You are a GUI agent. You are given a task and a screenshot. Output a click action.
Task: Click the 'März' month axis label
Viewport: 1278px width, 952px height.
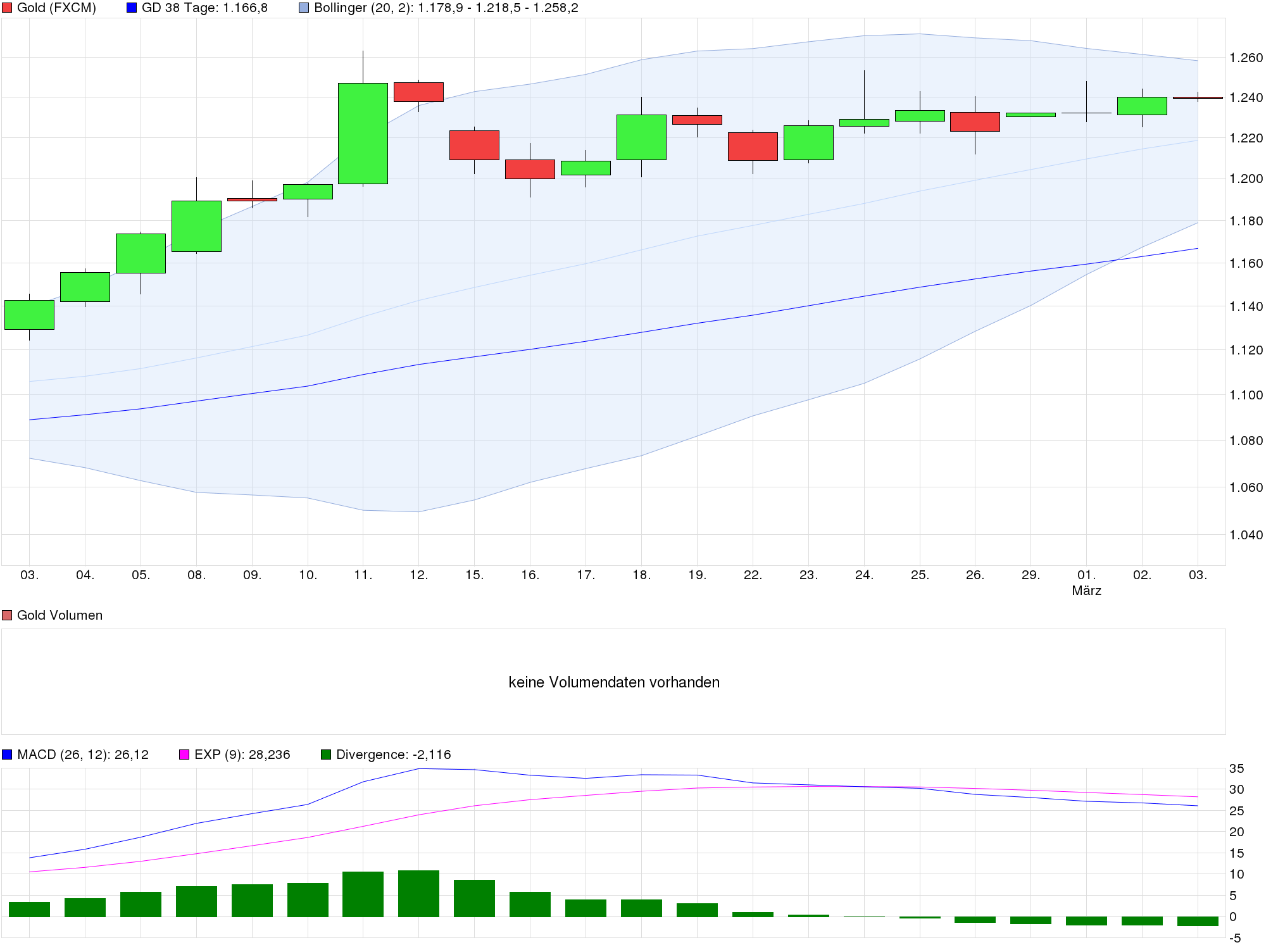point(1086,591)
